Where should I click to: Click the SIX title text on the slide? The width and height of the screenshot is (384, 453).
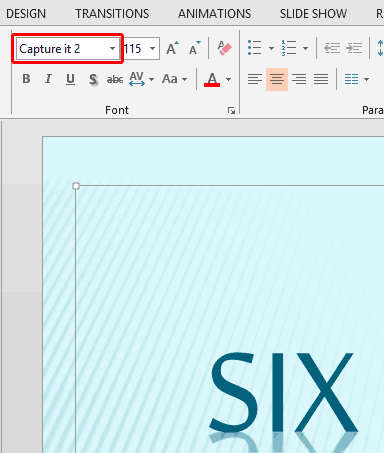(284, 392)
